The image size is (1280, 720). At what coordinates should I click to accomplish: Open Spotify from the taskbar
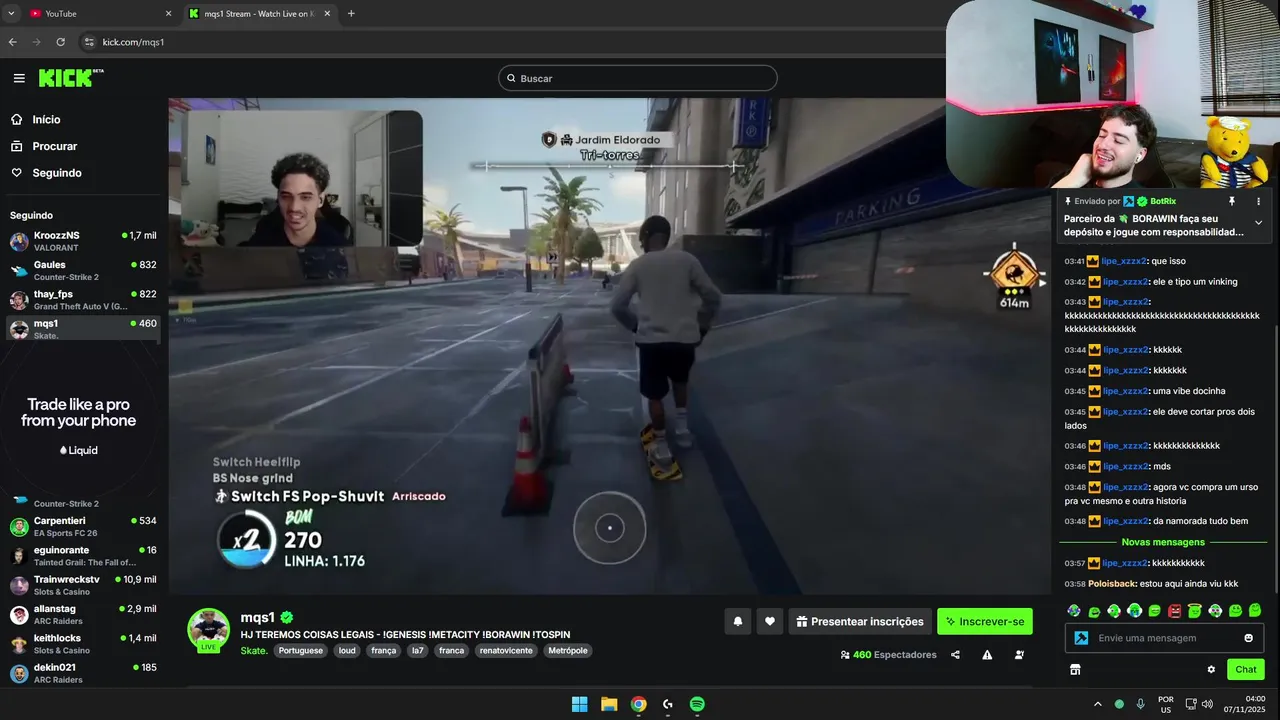point(697,704)
